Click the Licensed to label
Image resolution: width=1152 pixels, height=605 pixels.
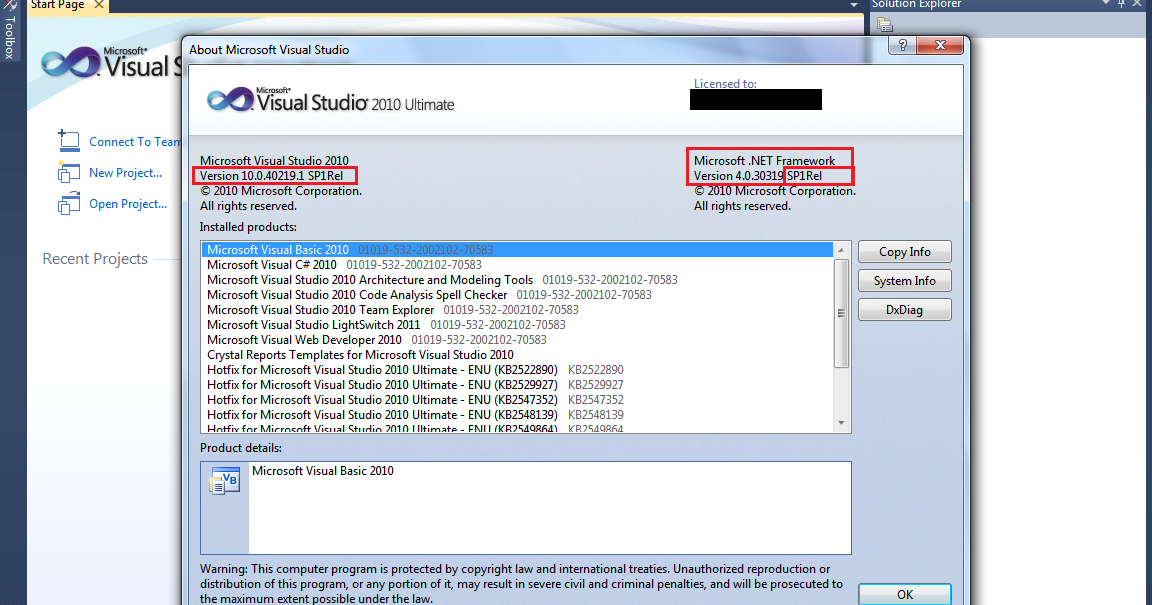(x=725, y=84)
